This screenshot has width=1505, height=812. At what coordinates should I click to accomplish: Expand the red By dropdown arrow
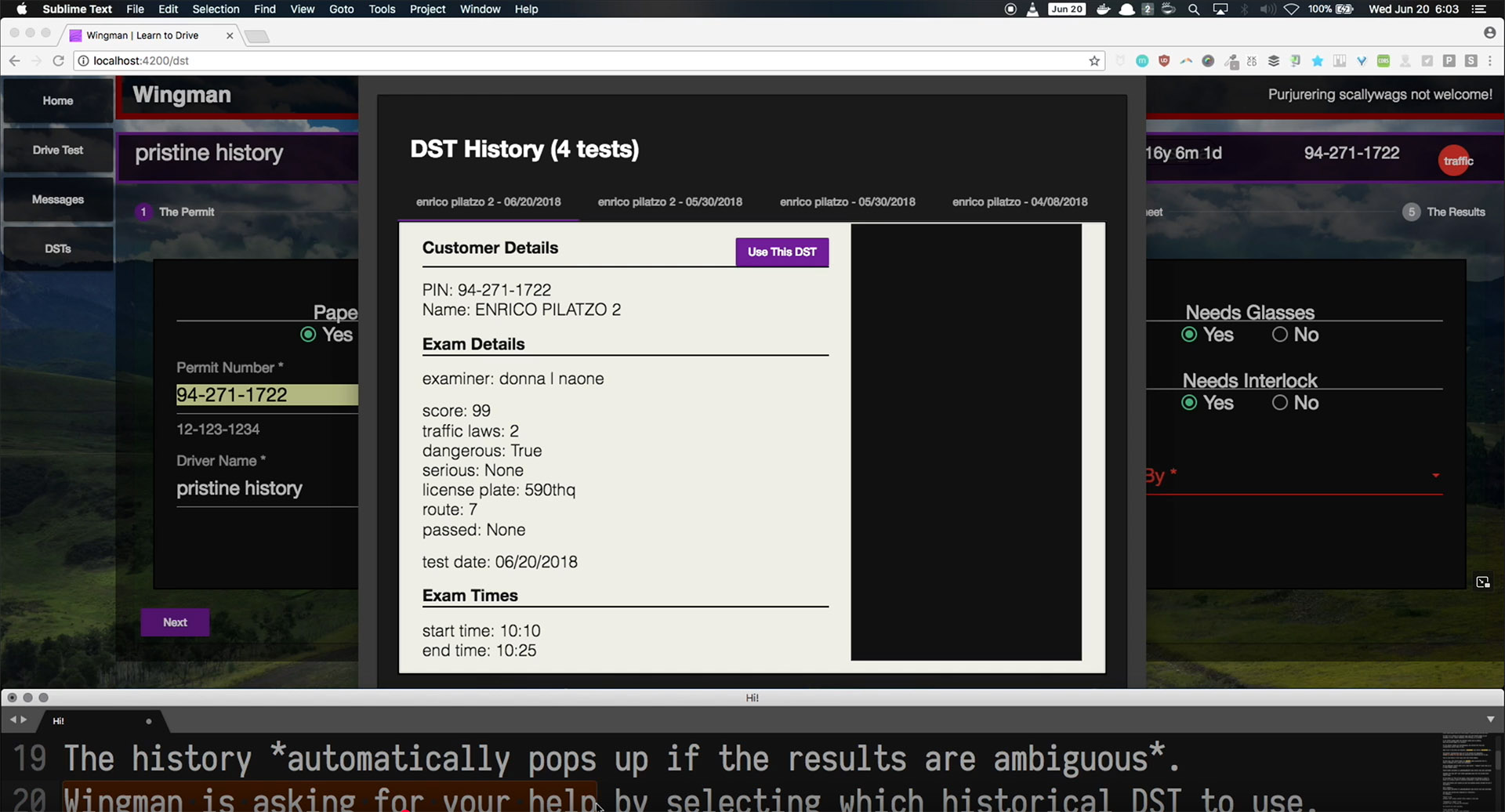click(1435, 476)
